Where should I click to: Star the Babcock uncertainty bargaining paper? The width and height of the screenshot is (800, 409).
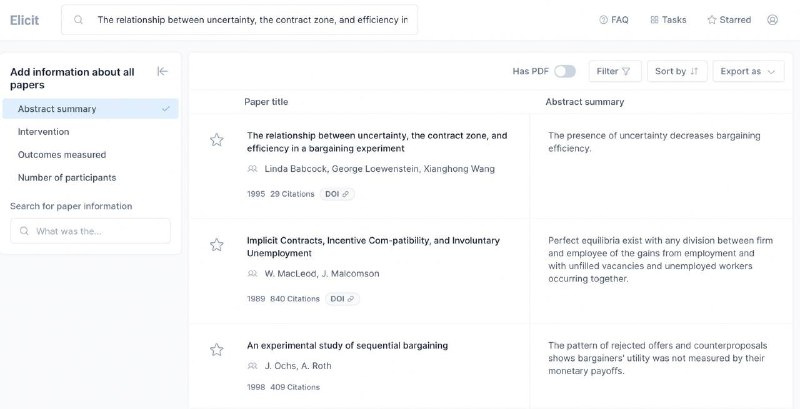(x=216, y=140)
